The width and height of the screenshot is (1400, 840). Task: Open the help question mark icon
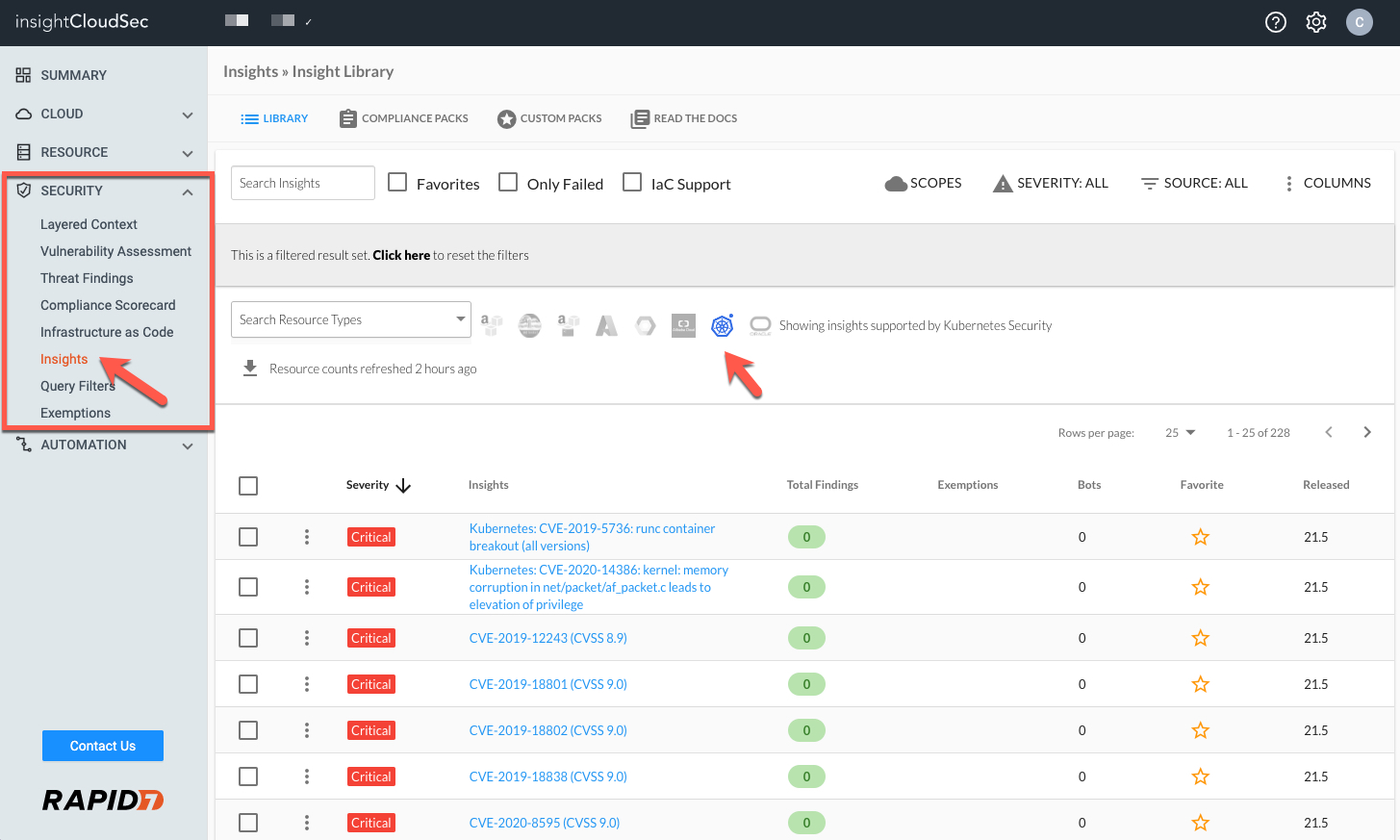click(1276, 22)
